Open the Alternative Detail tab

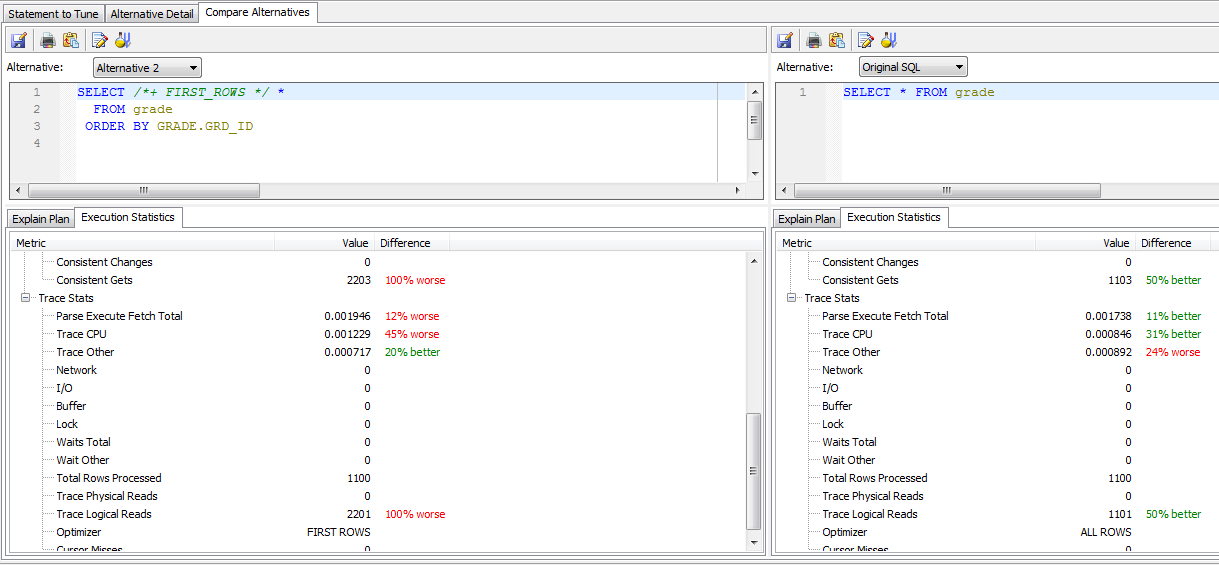(x=152, y=14)
